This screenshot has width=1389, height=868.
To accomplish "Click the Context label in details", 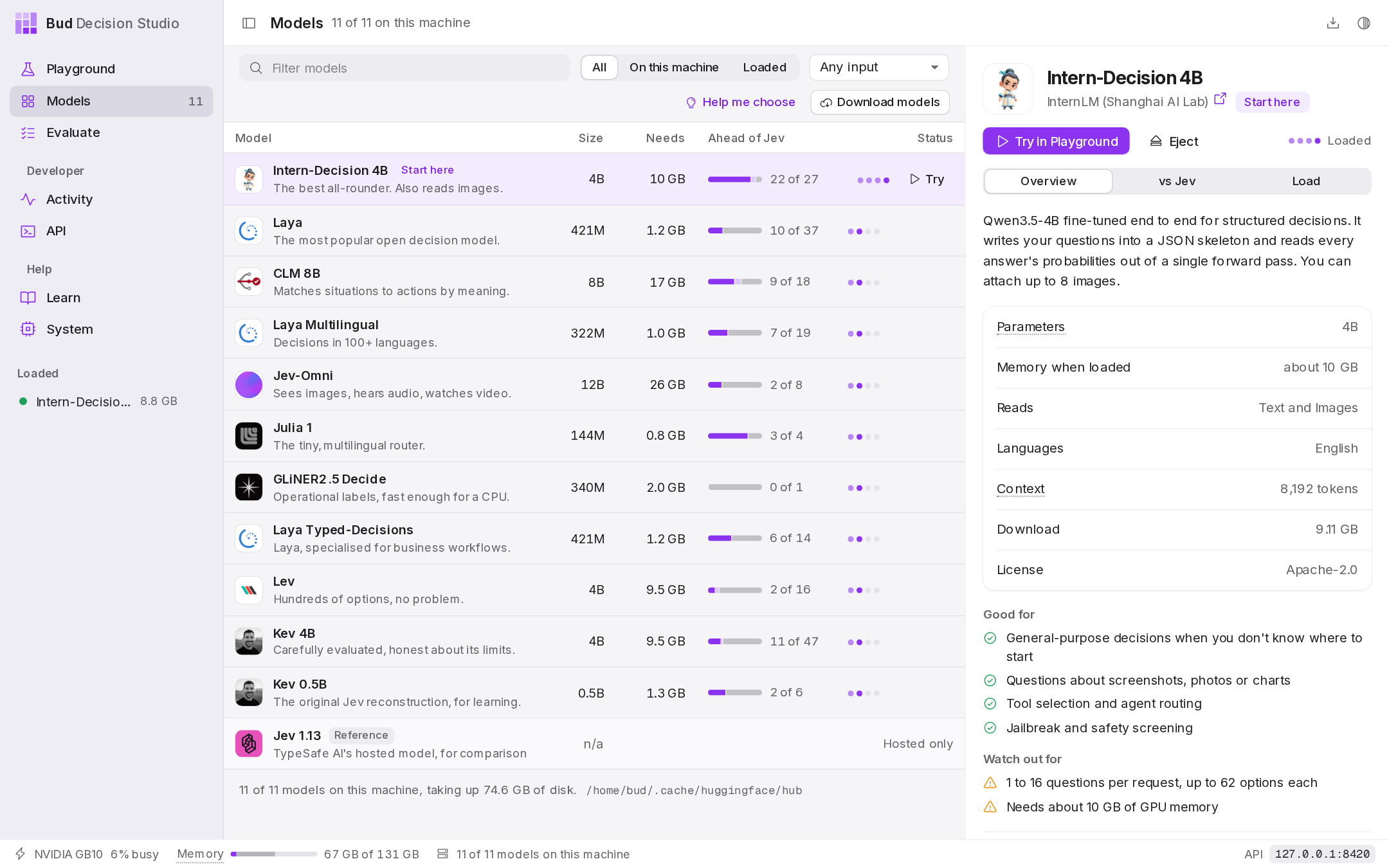I will pyautogui.click(x=1021, y=489).
